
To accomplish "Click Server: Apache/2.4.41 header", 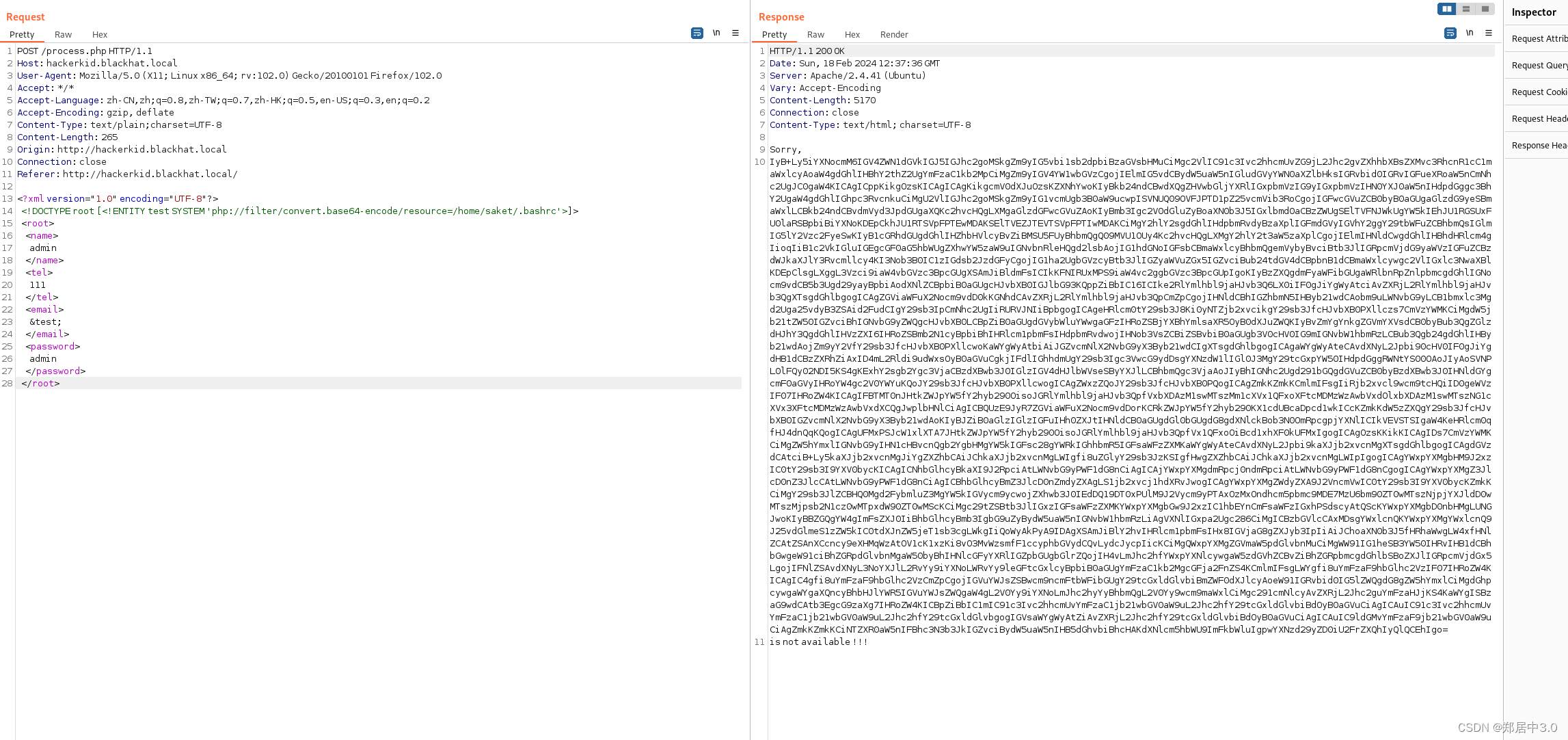I will 848,75.
